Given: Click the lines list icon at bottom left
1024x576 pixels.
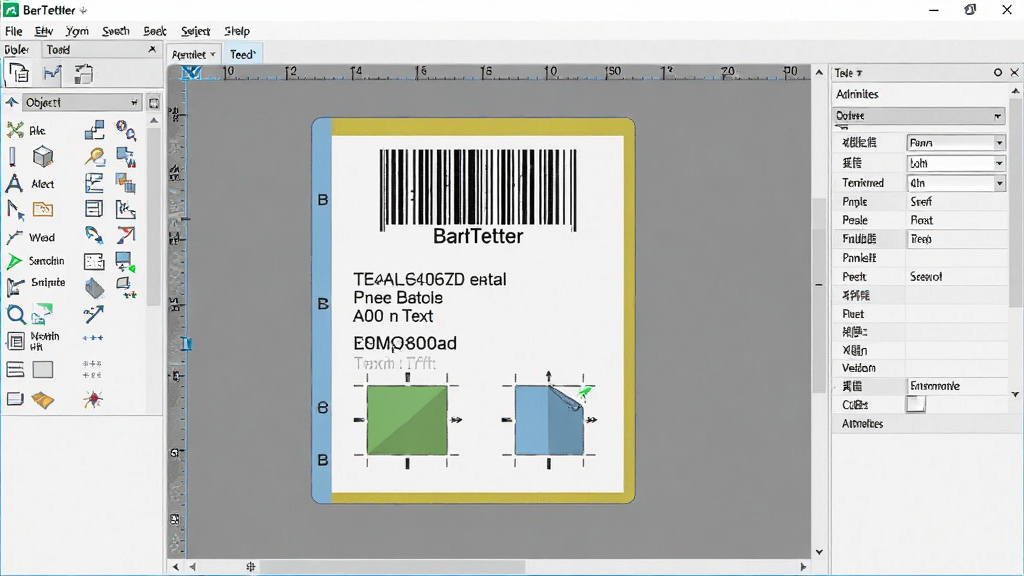Looking at the screenshot, I should [x=15, y=370].
